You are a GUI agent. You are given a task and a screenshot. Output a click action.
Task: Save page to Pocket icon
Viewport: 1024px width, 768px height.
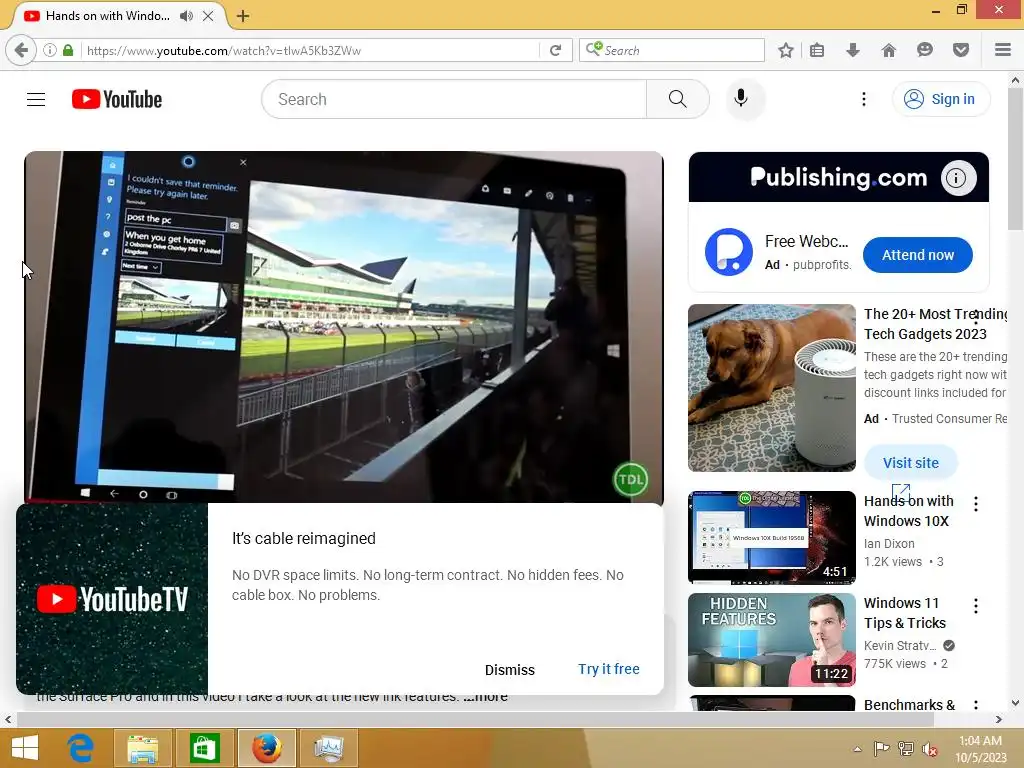[x=961, y=50]
